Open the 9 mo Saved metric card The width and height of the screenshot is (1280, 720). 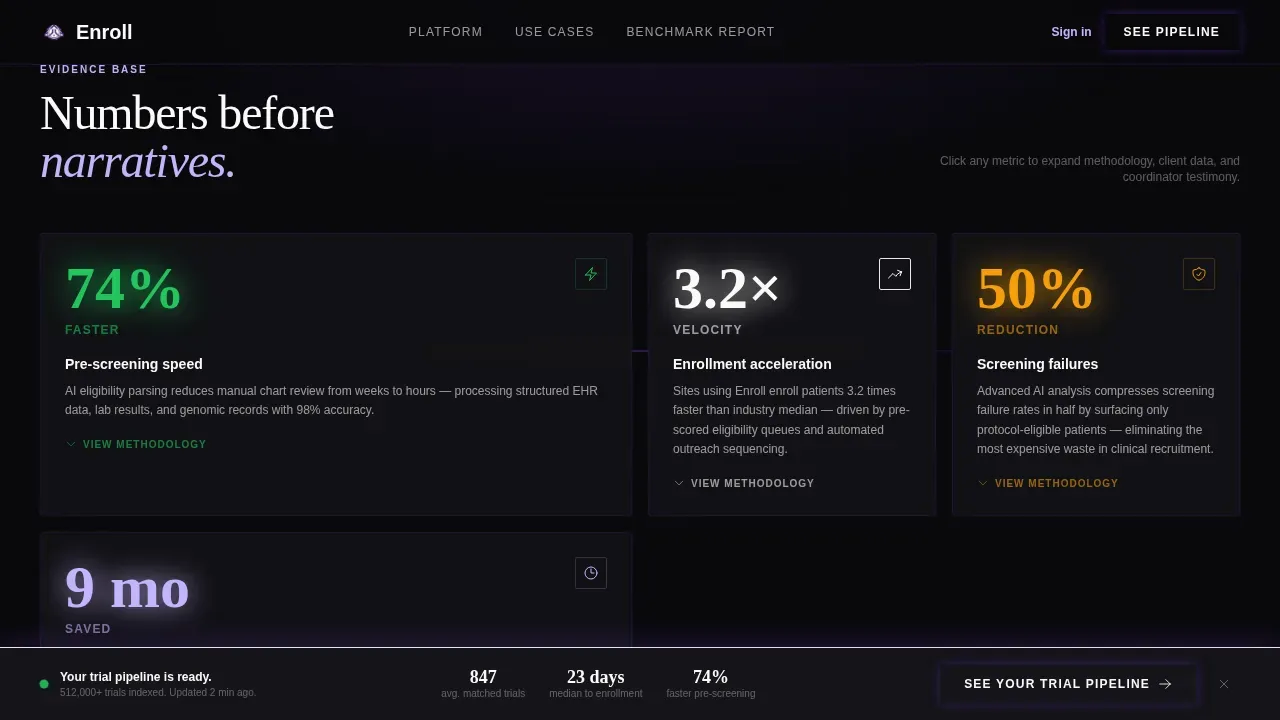tap(336, 590)
